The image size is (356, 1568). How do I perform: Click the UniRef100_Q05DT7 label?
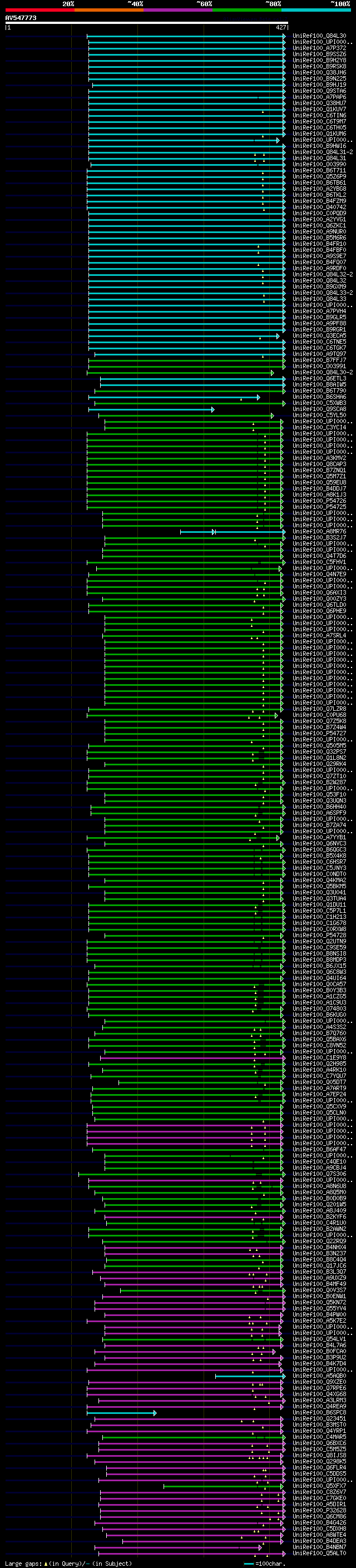(x=319, y=1083)
